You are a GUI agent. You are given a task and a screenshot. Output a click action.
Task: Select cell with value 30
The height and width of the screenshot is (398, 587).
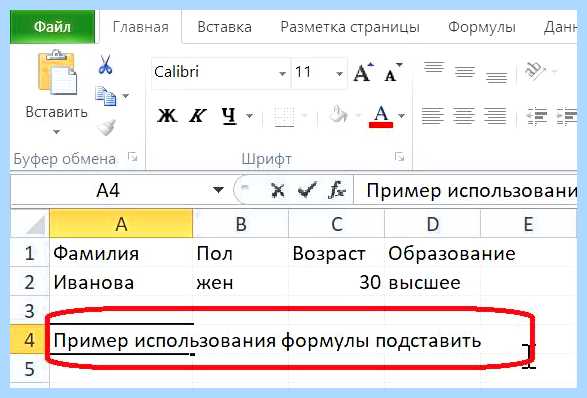coord(337,282)
